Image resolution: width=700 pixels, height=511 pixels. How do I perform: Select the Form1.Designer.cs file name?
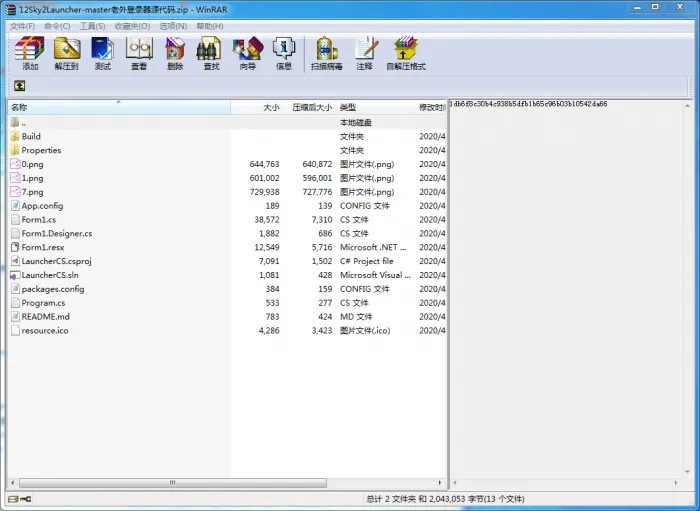pos(57,233)
